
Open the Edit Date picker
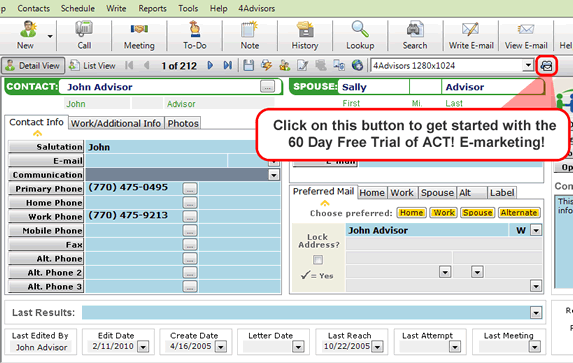143,347
